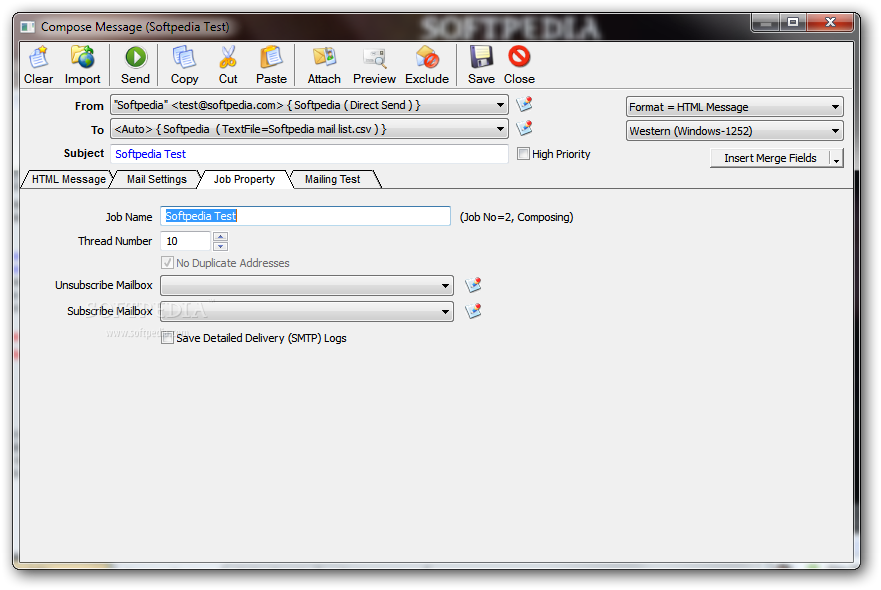
Task: Click the Job Name input field
Action: [305, 216]
